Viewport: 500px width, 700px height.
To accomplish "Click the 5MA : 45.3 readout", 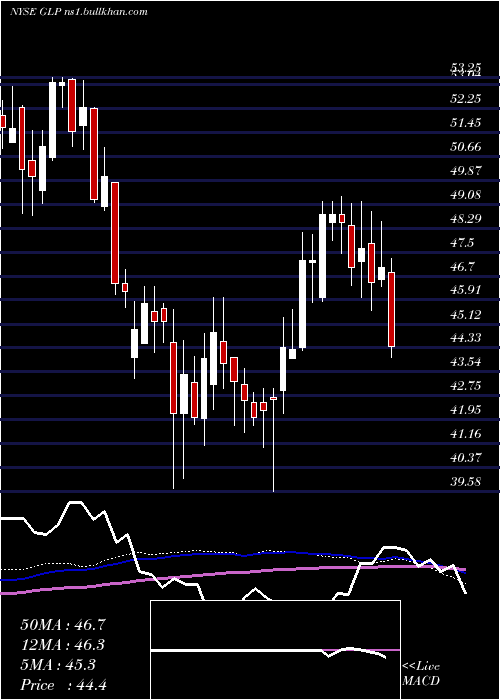I will click(x=58, y=665).
